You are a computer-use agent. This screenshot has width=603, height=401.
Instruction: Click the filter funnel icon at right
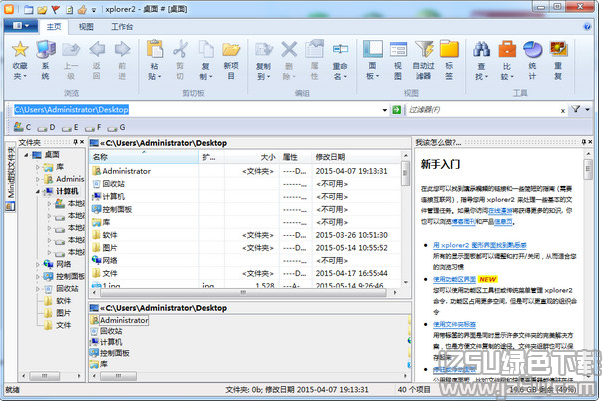[575, 109]
